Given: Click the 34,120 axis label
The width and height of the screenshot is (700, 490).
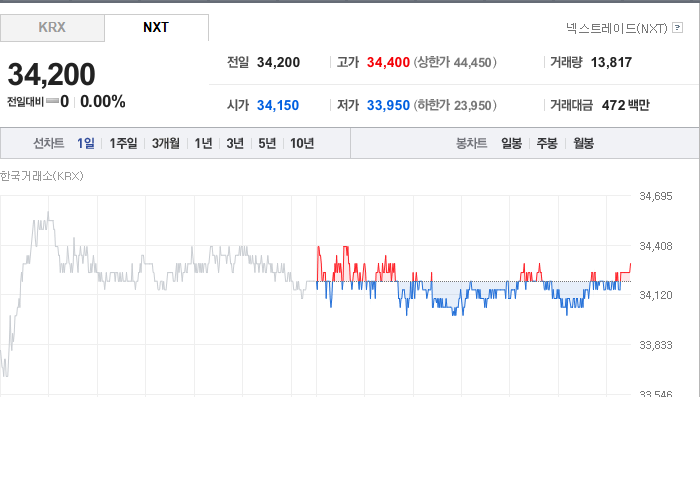Looking at the screenshot, I should pos(656,295).
